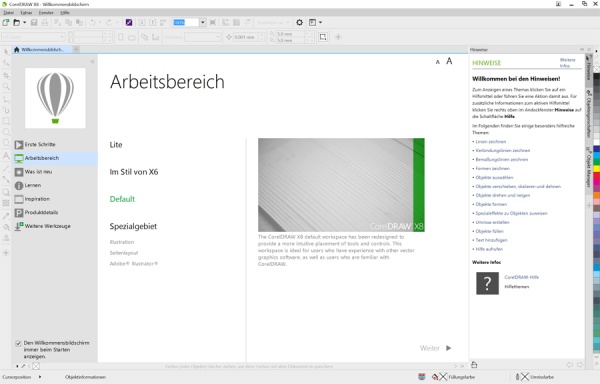Click the page frame icon in property bar
This screenshot has width=600, height=384.
pyautogui.click(x=323, y=37)
